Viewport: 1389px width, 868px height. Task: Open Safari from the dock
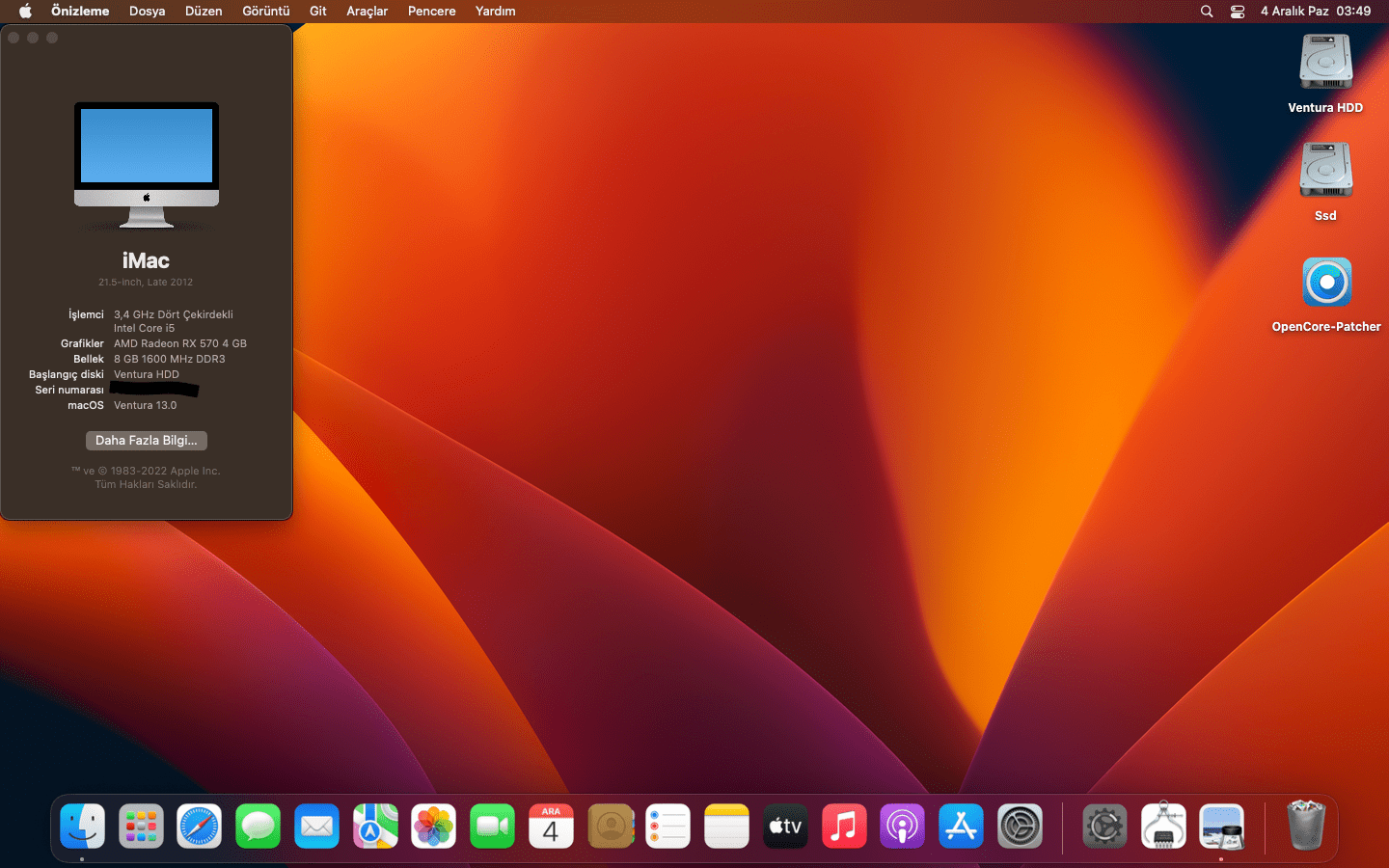[x=199, y=827]
